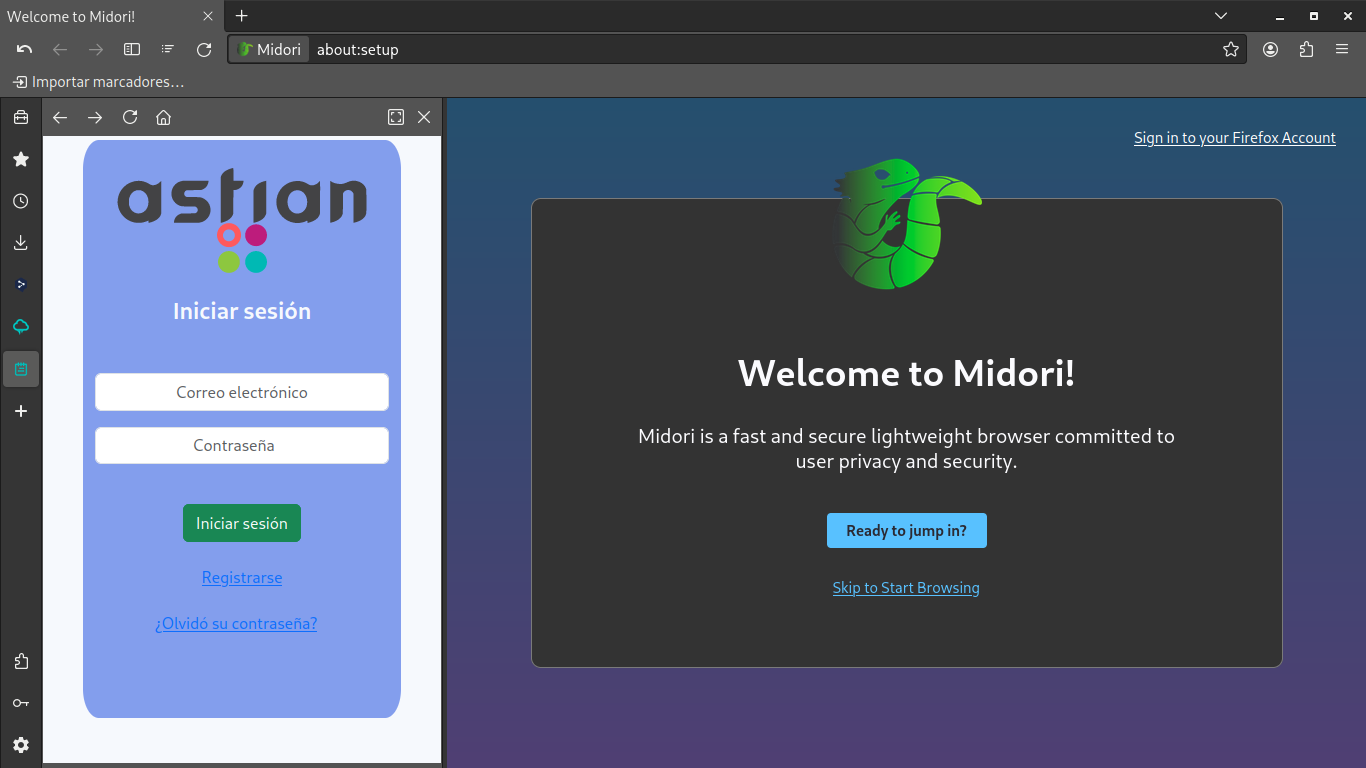1366x768 pixels.
Task: Open the account profile icon
Action: coord(1270,49)
